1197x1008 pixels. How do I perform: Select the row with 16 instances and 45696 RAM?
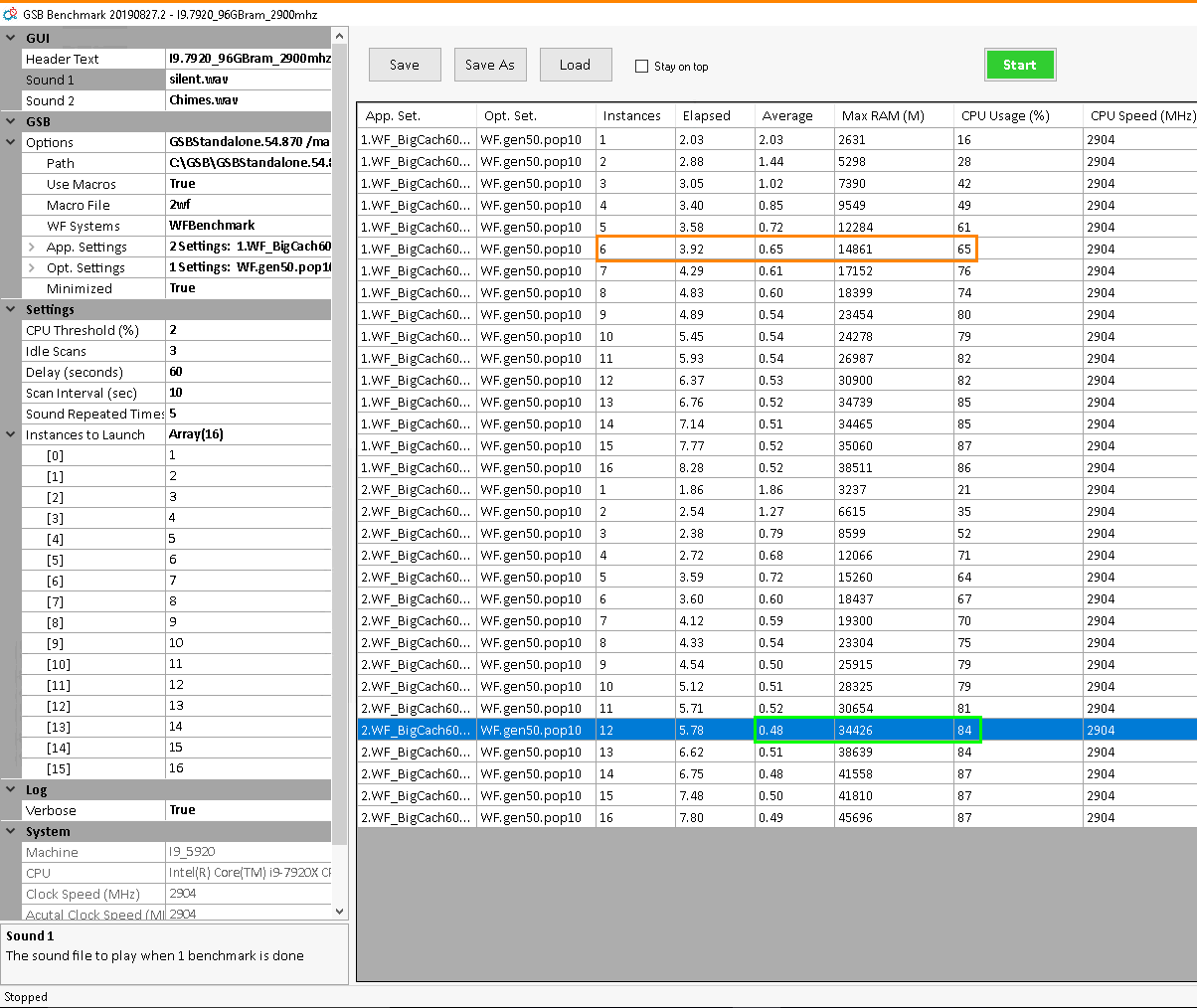pyautogui.click(x=775, y=817)
